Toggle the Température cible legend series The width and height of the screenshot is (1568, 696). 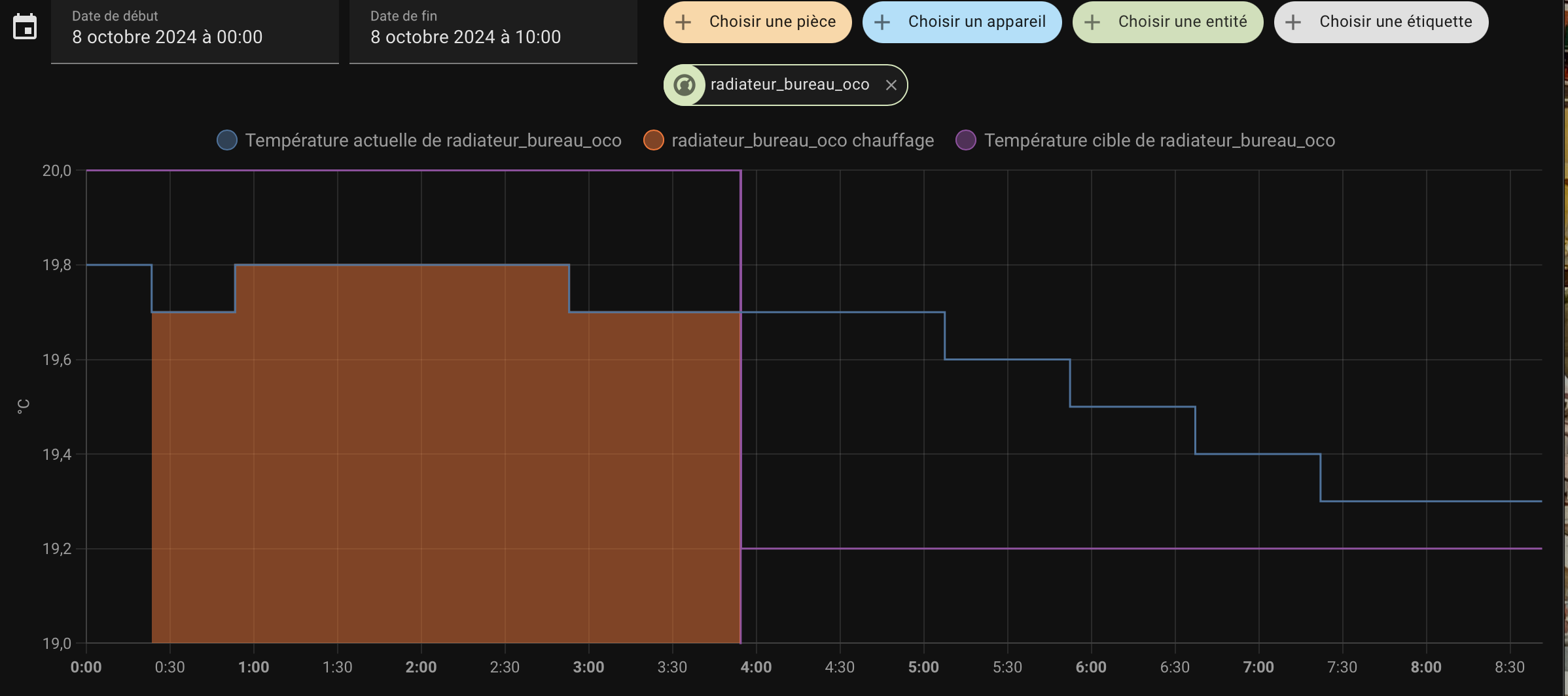click(1158, 141)
